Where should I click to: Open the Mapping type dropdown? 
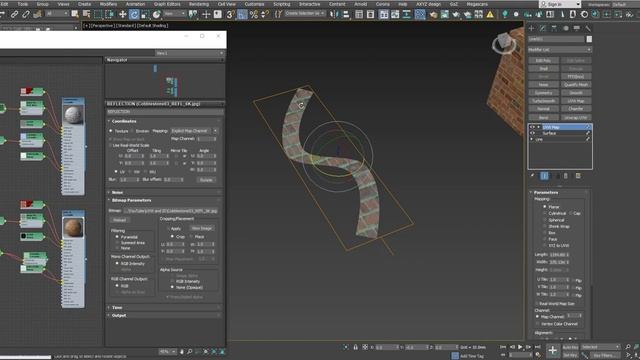click(x=194, y=131)
